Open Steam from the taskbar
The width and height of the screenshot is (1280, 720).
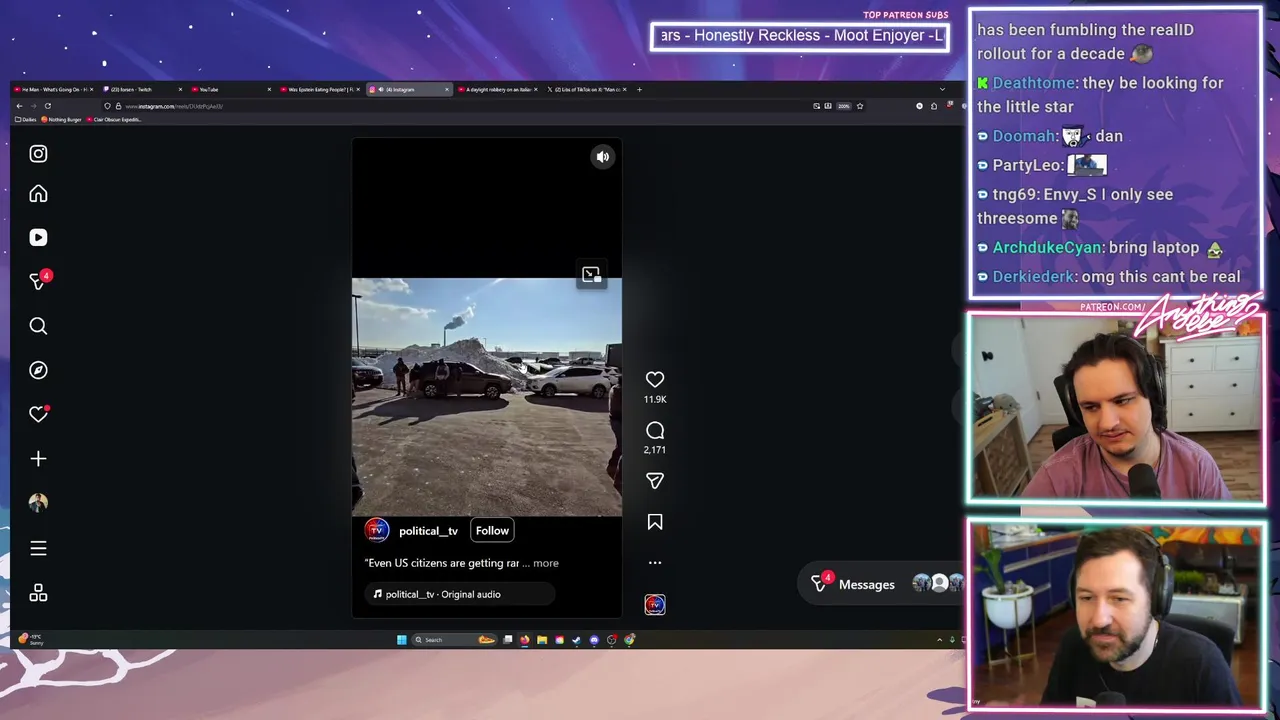pyautogui.click(x=576, y=640)
